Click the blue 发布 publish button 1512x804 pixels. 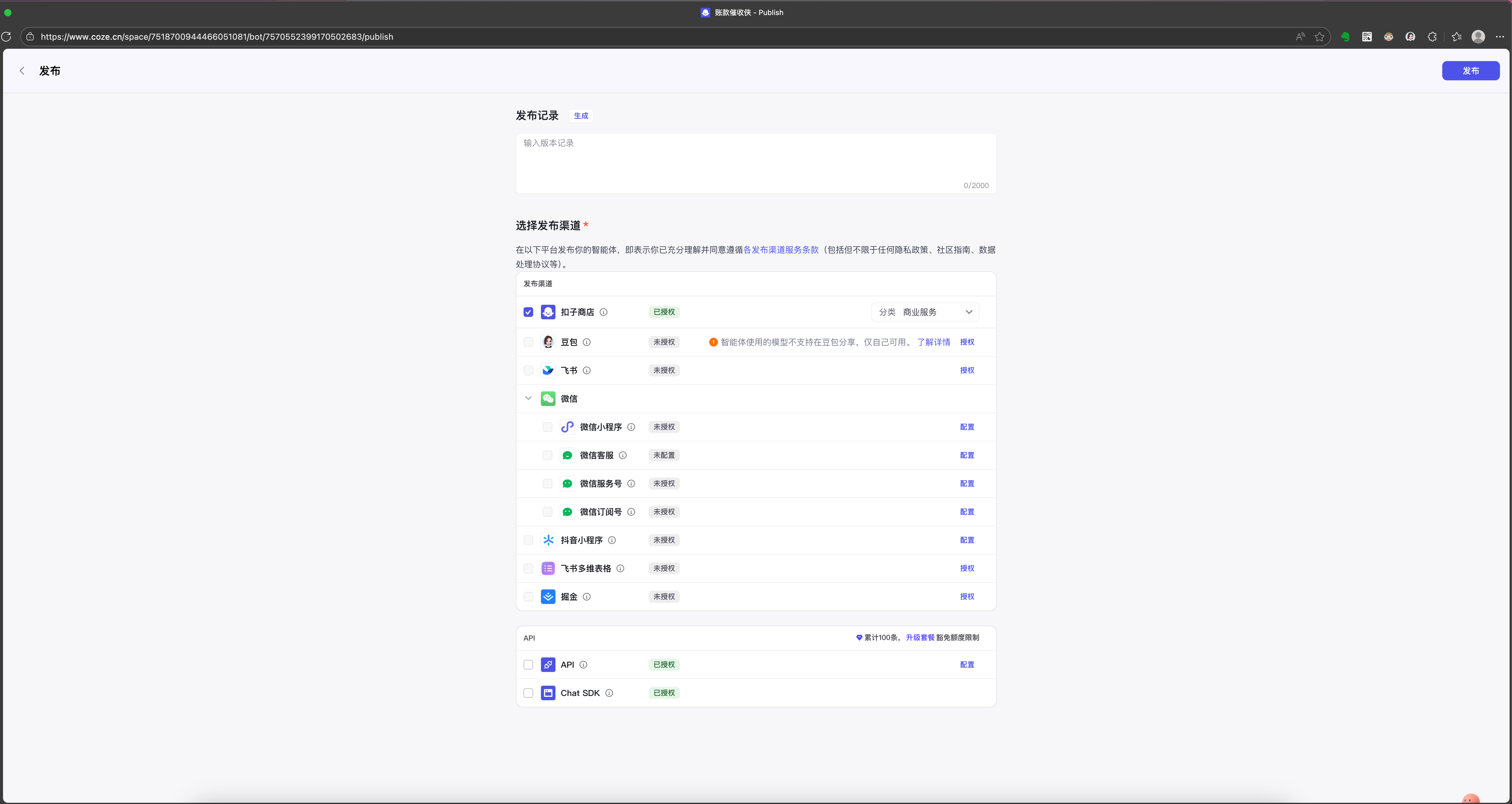coord(1470,70)
